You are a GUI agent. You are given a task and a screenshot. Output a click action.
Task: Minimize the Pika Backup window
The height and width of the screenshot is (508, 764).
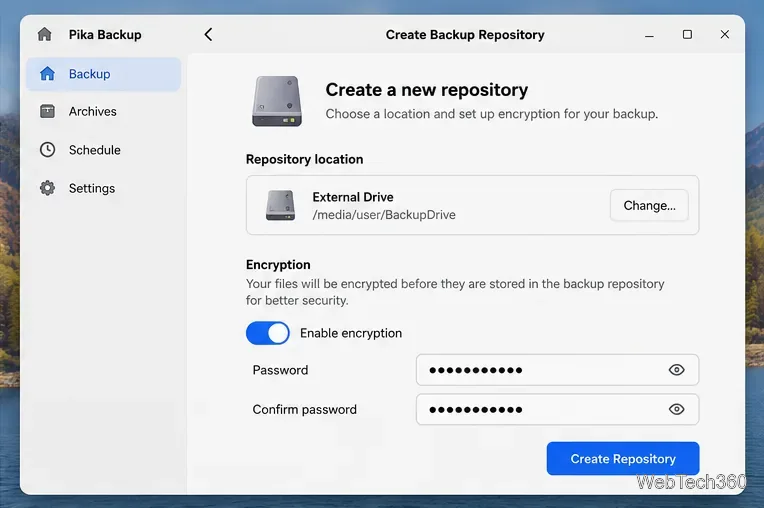[649, 35]
